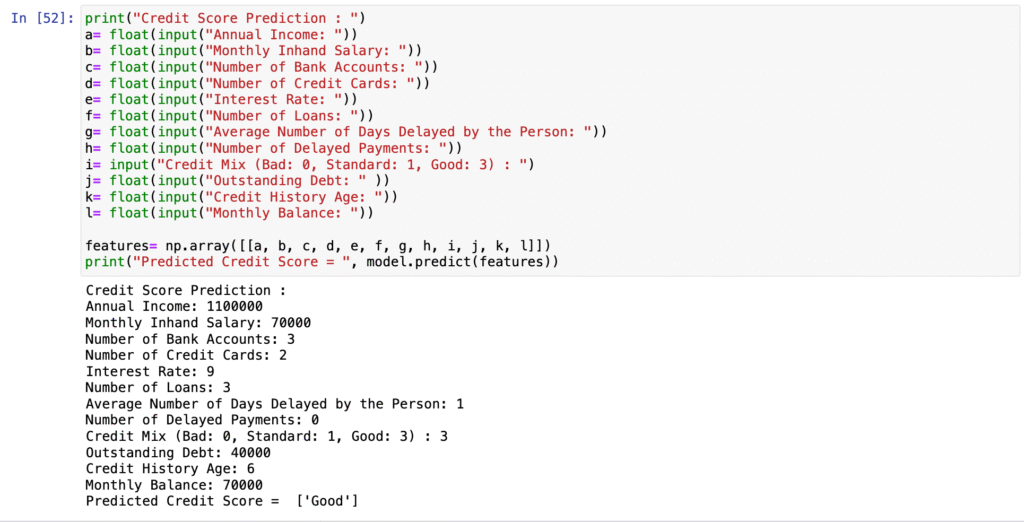Click output line Outstanding Debt: 40000
Screen dimensions: 1024x522
(x=178, y=453)
